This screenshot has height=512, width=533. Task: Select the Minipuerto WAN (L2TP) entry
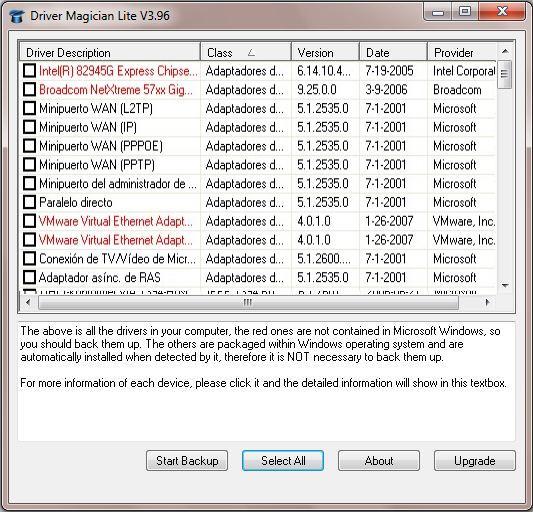pyautogui.click(x=96, y=108)
